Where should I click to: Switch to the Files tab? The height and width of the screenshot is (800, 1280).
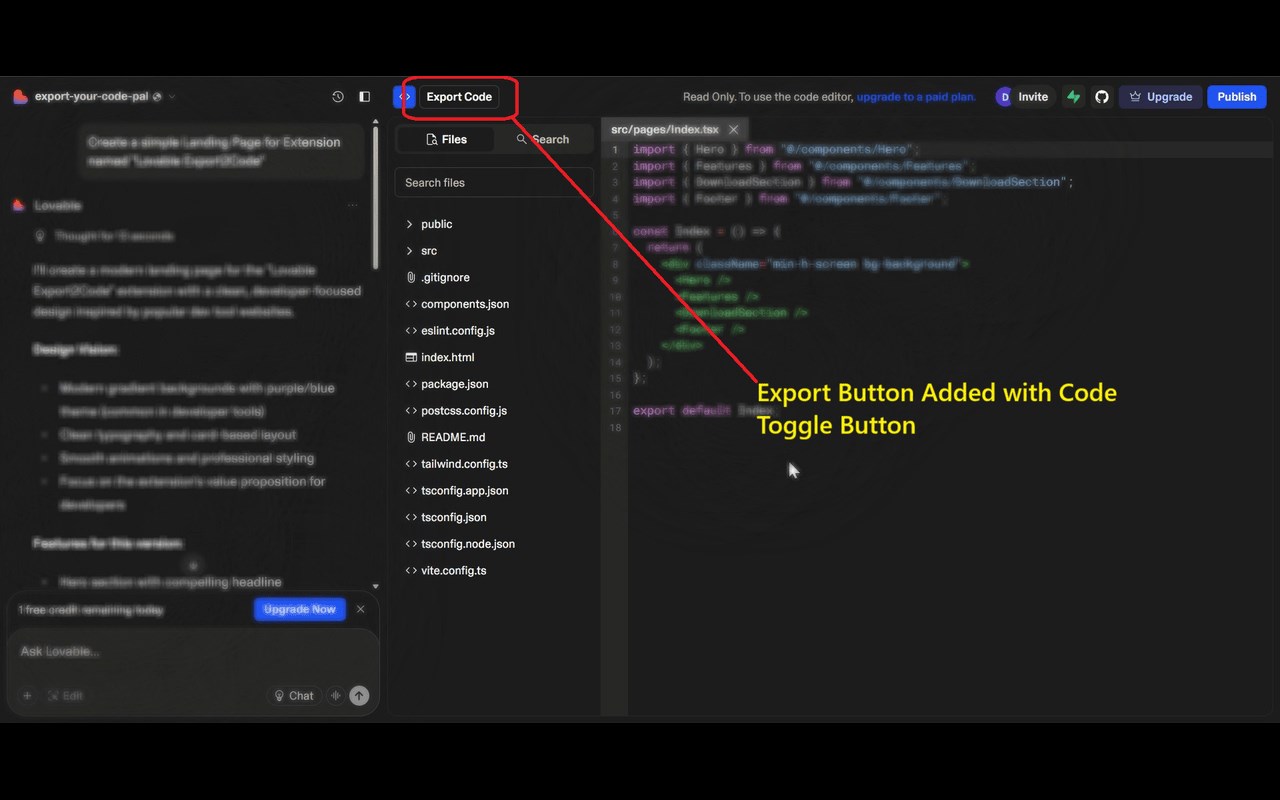tap(446, 139)
